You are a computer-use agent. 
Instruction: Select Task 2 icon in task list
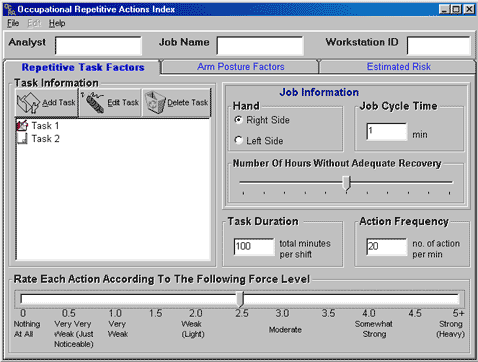pyautogui.click(x=22, y=139)
